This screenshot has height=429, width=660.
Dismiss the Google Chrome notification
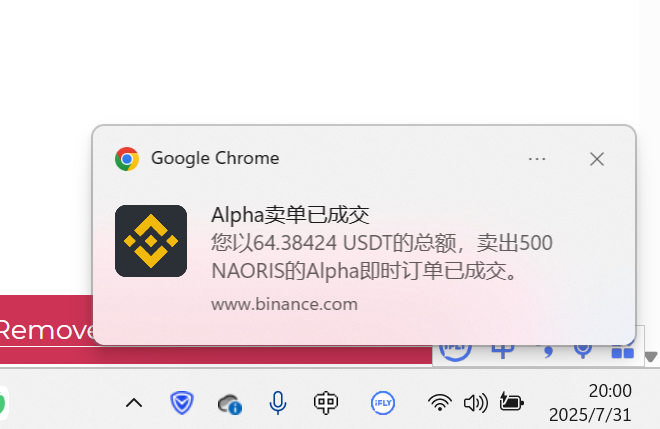(597, 159)
